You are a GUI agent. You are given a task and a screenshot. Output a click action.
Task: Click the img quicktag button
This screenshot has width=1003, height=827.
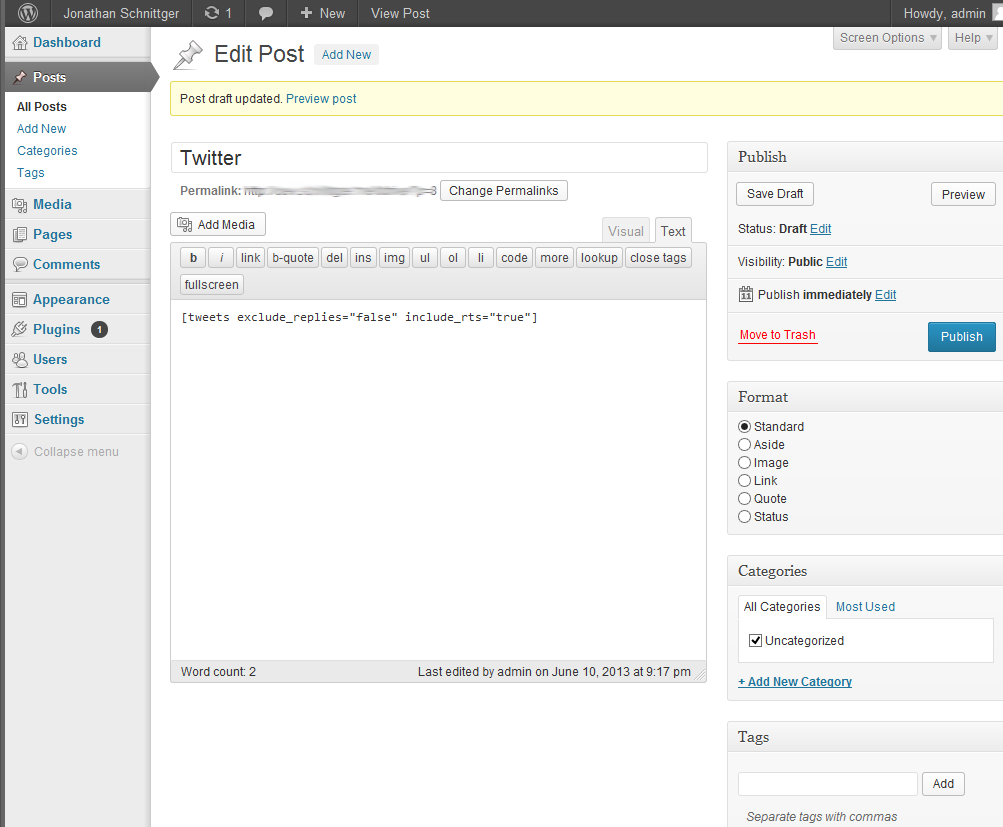pyautogui.click(x=394, y=257)
